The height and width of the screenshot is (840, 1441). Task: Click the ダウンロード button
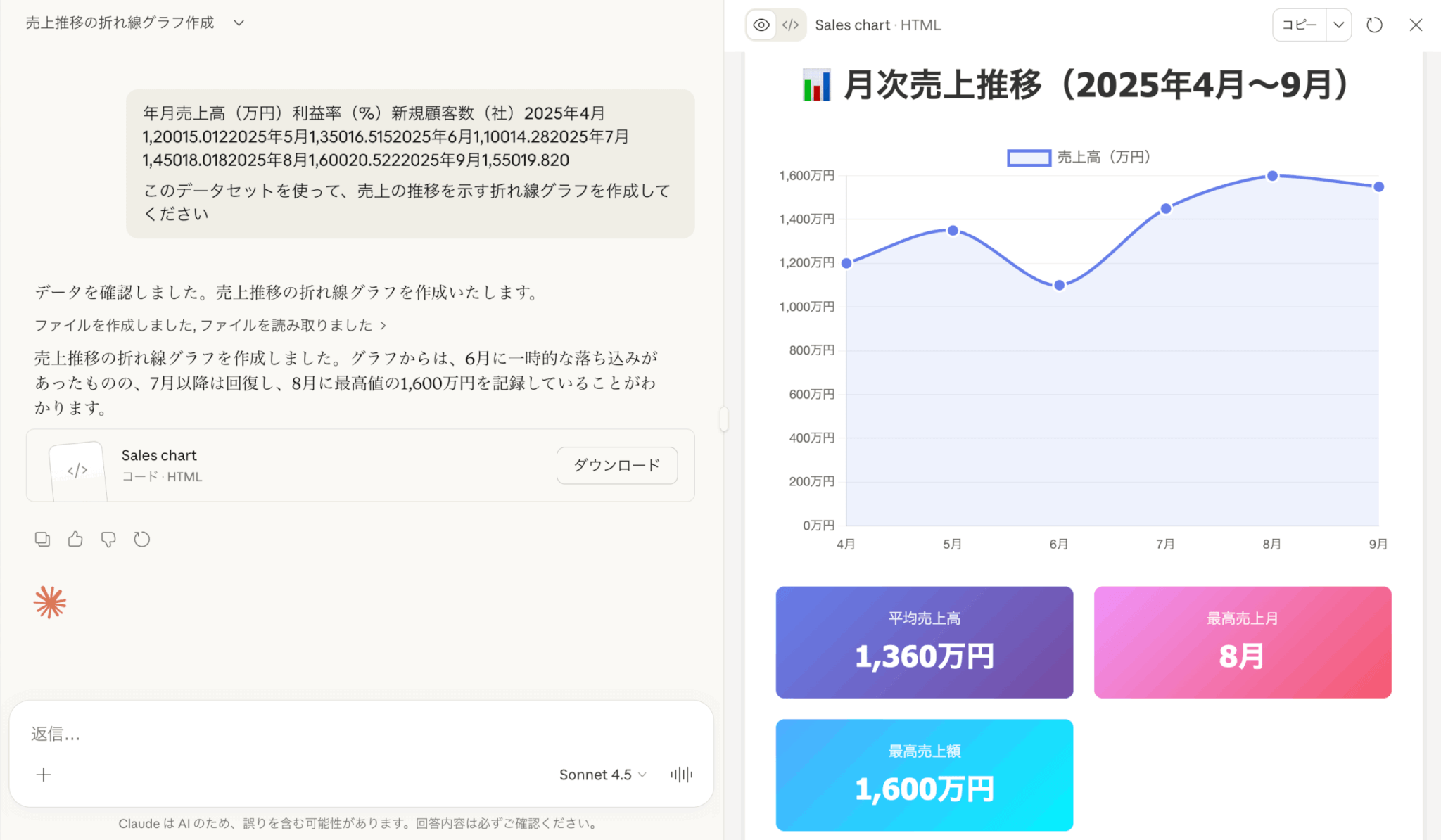(x=616, y=465)
